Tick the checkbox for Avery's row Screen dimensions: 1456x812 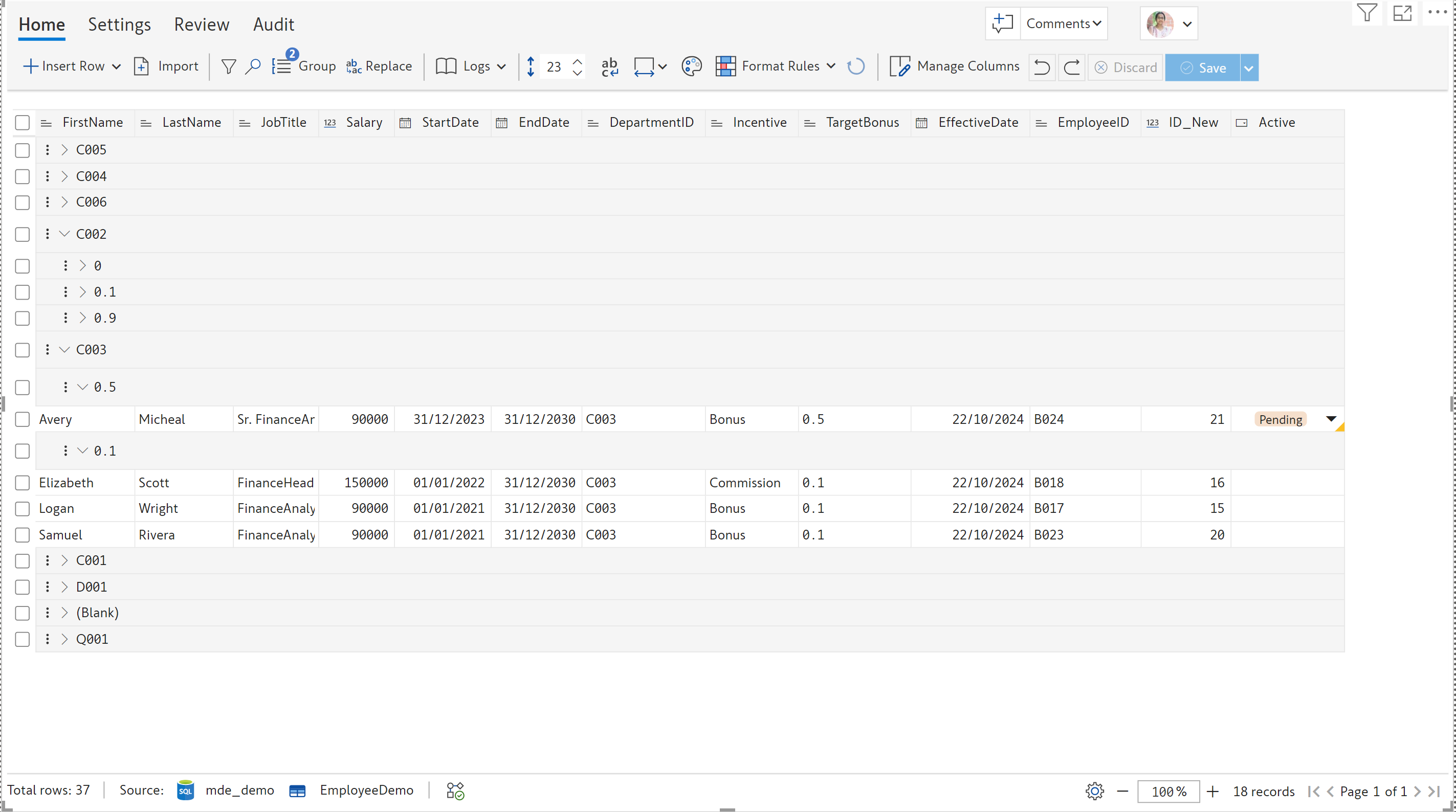click(22, 419)
